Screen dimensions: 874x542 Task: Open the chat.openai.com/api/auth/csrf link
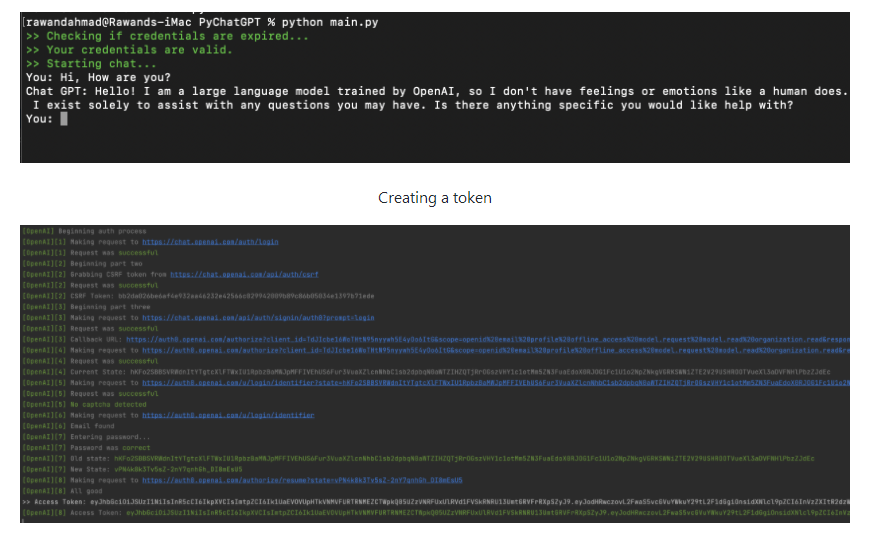tap(244, 274)
